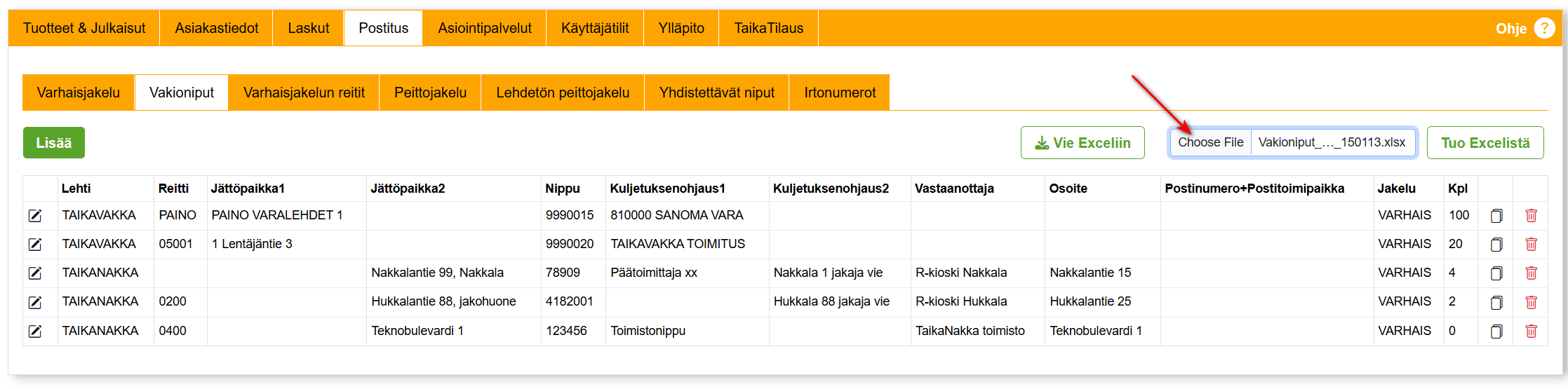Edit the Nakkalantie 99 row

(34, 273)
